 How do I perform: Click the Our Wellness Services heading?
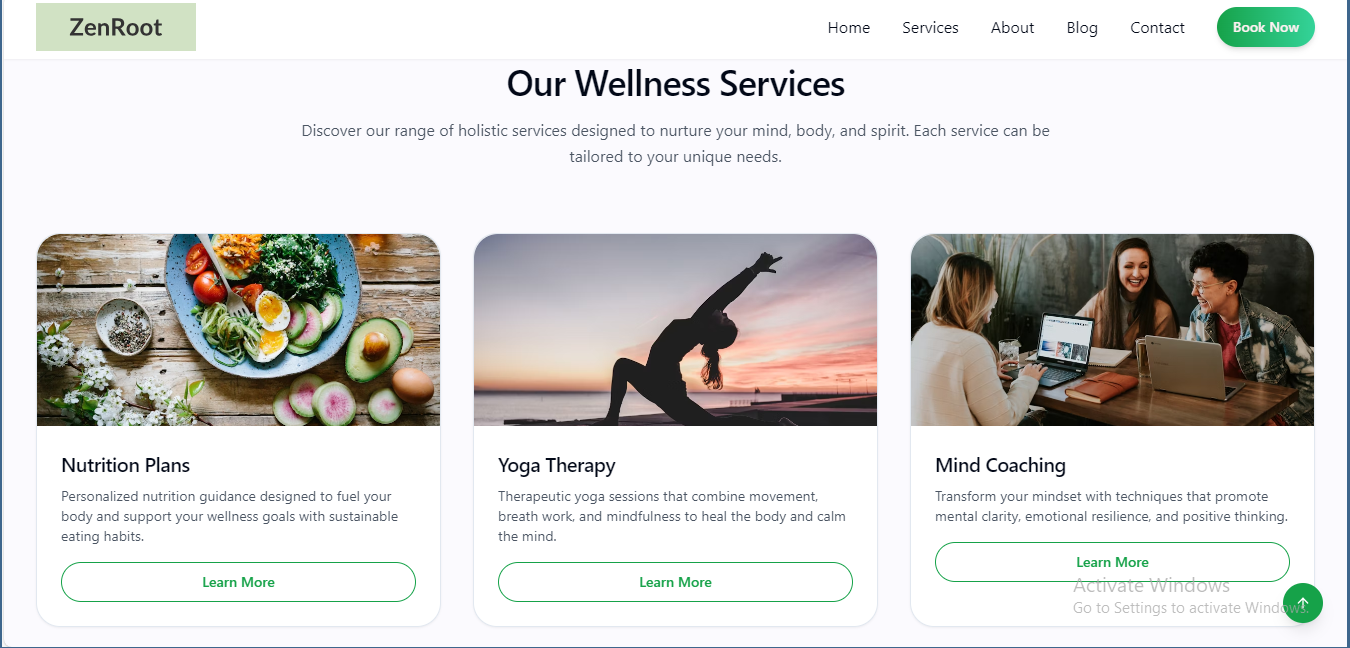(x=675, y=83)
